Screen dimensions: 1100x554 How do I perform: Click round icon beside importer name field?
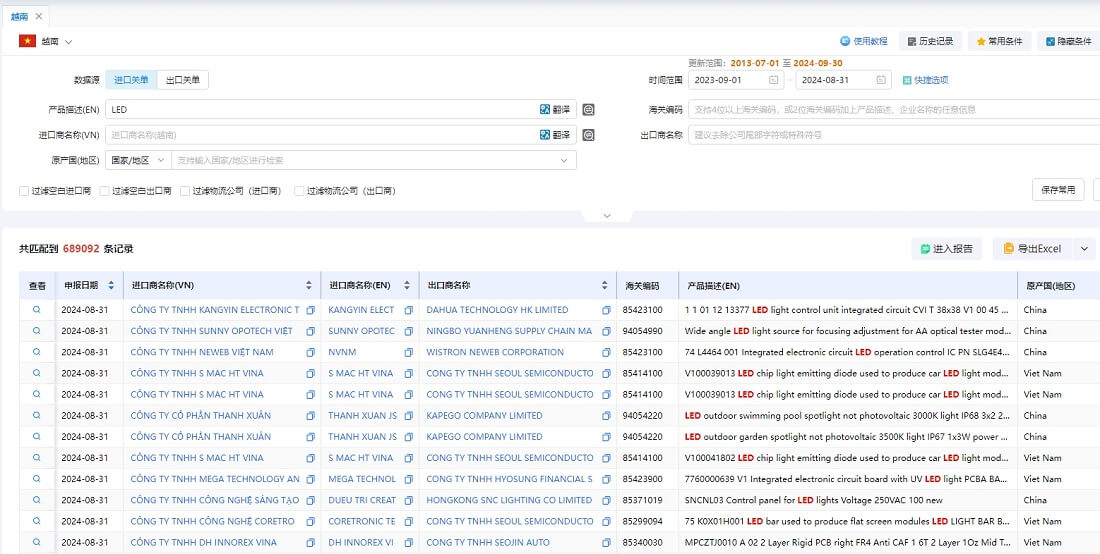tap(589, 135)
